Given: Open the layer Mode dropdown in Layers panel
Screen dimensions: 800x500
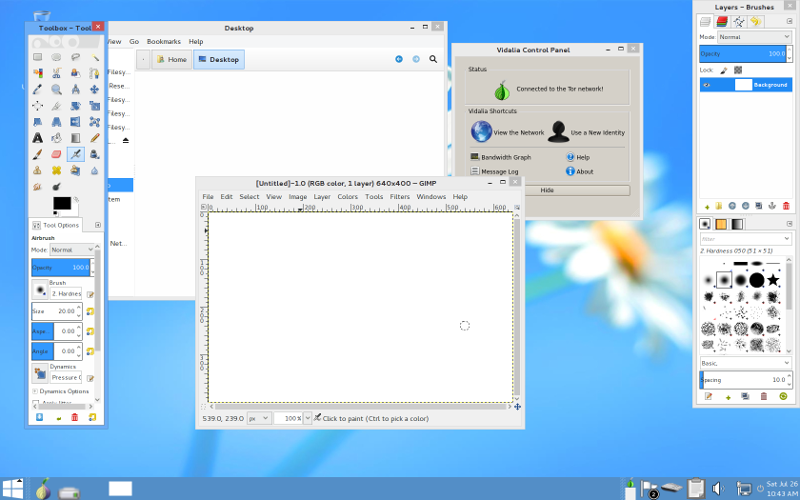Looking at the screenshot, I should pos(753,36).
